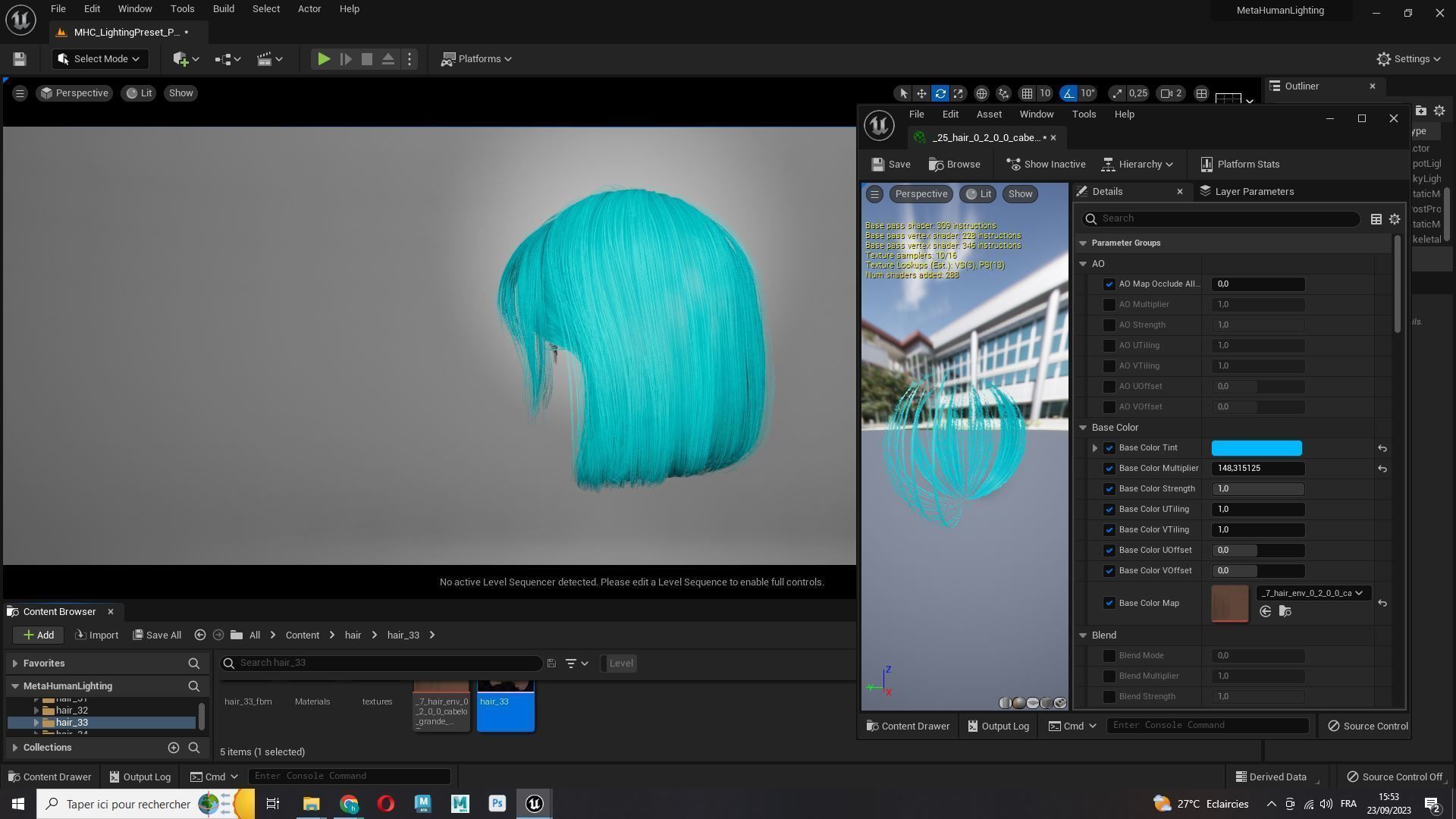Open Content Browser filter options icon
This screenshot has width=1456, height=819.
point(576,664)
